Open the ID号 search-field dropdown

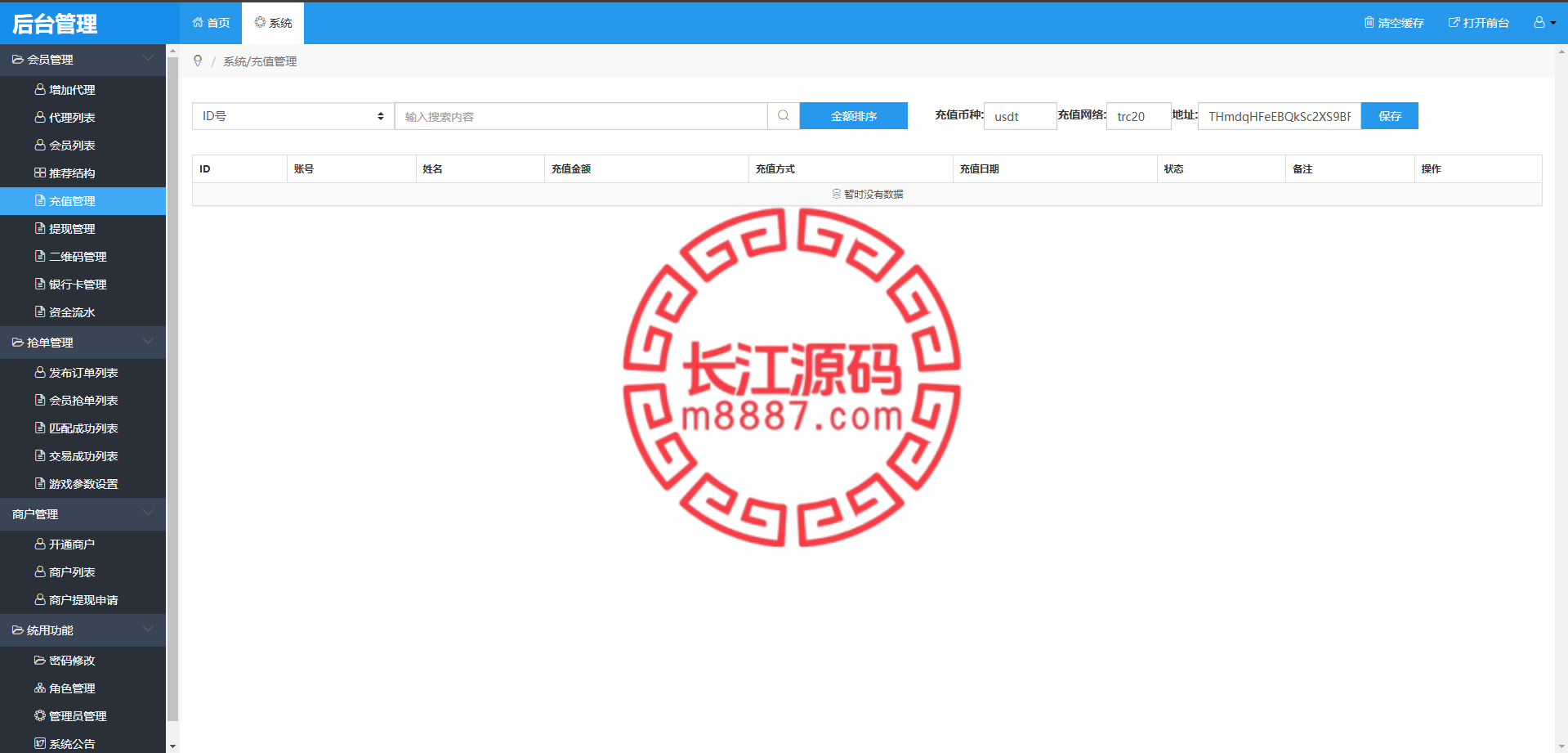point(293,116)
